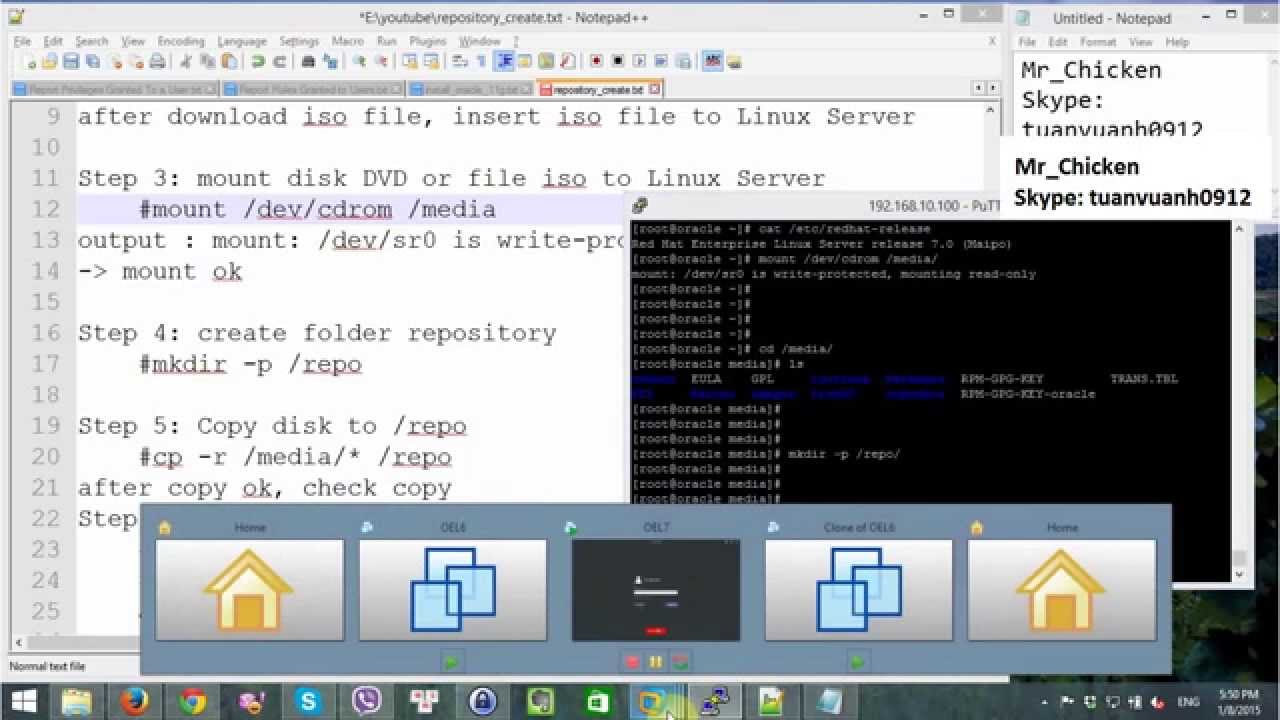Click the #mount /dev/cdrom /media line
1280x720 pixels.
[317, 209]
